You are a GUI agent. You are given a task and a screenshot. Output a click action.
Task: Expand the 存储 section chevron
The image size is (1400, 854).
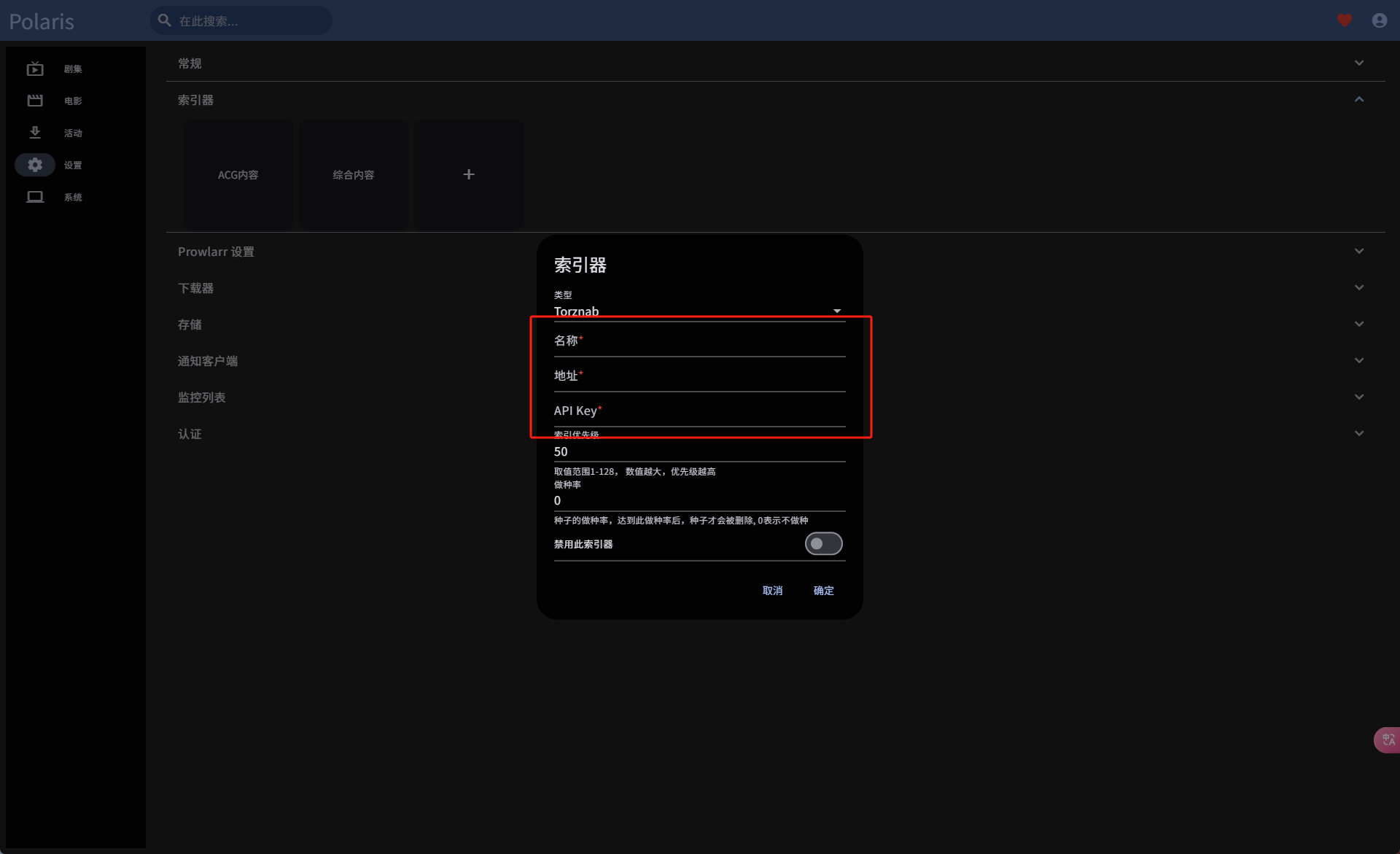1359,324
